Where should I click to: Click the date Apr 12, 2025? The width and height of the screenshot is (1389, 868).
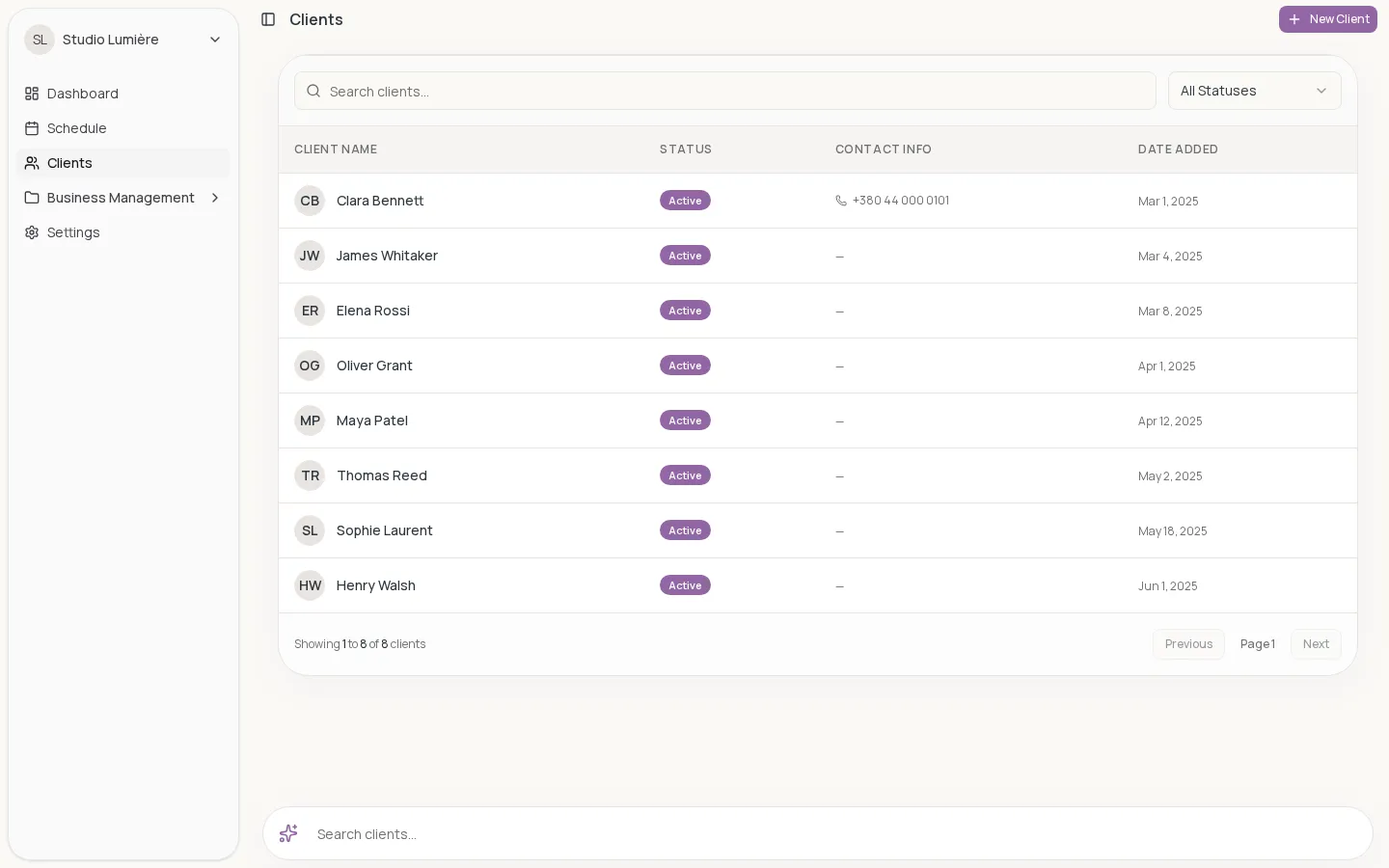pyautogui.click(x=1170, y=421)
